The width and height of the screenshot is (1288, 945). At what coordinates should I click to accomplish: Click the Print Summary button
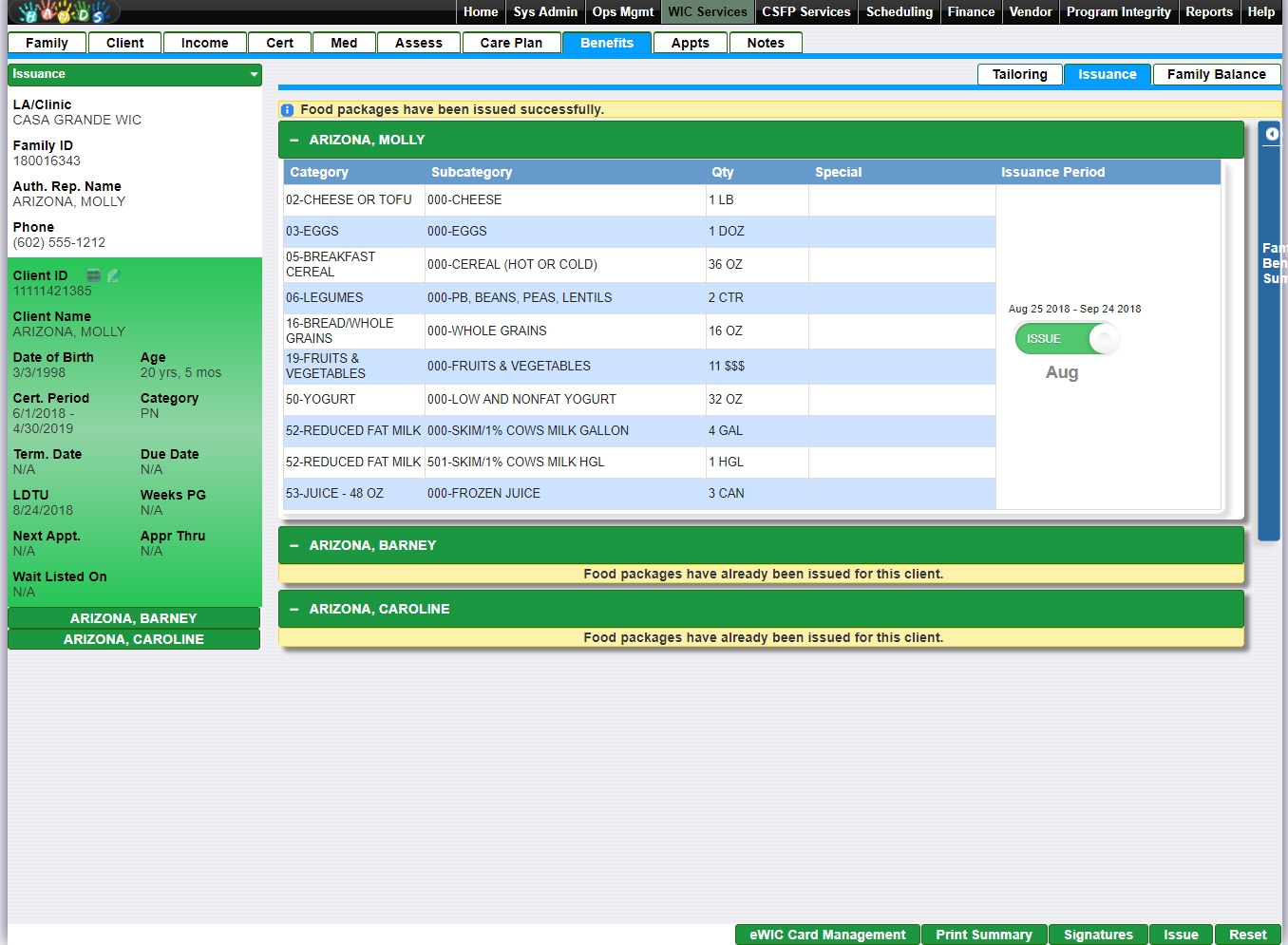click(983, 935)
